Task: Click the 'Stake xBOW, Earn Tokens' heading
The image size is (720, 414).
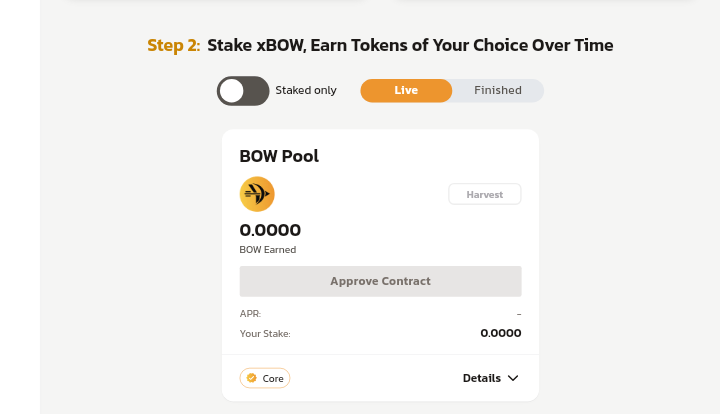Action: click(410, 45)
